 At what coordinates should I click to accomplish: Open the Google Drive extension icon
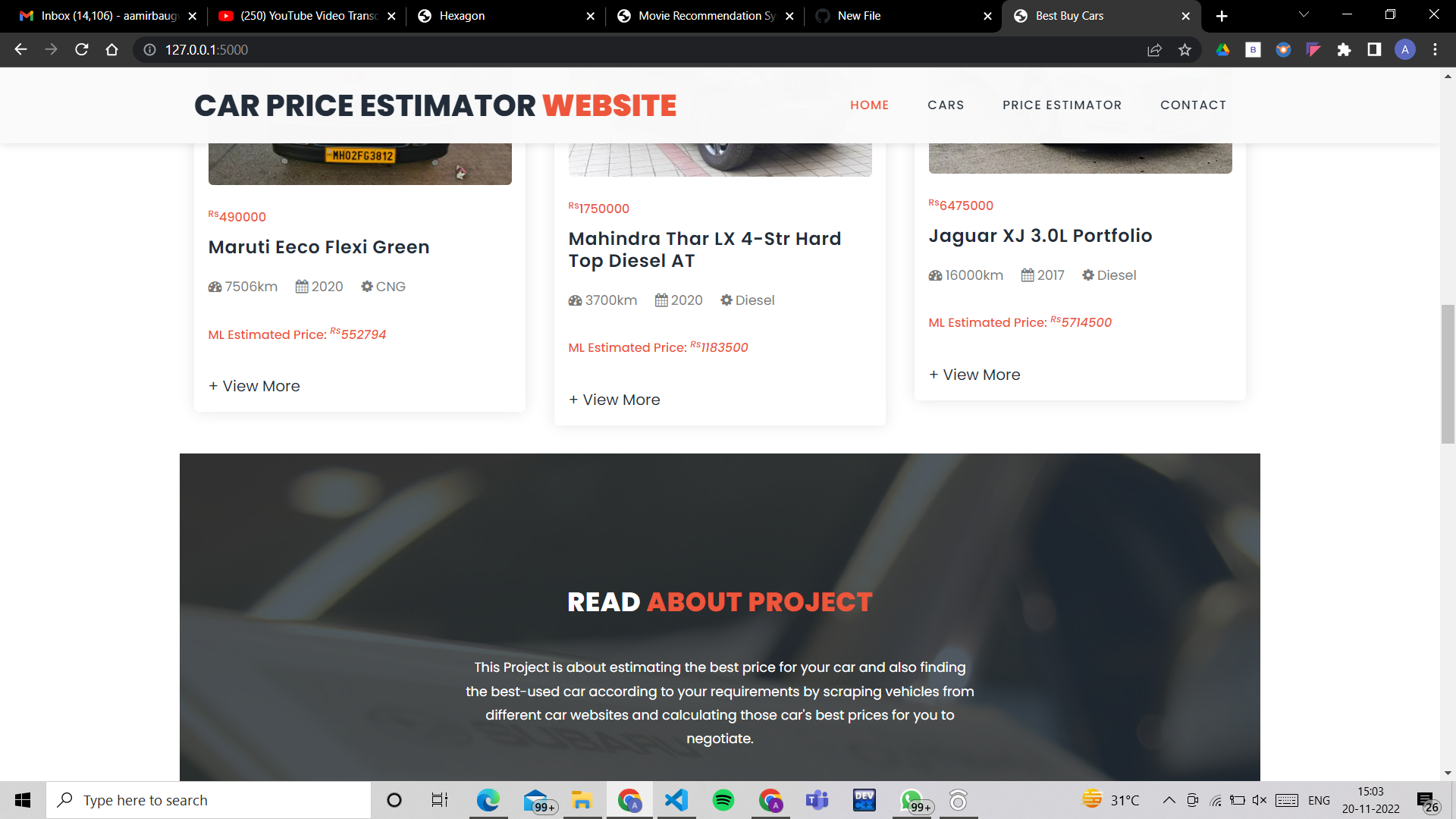1222,50
